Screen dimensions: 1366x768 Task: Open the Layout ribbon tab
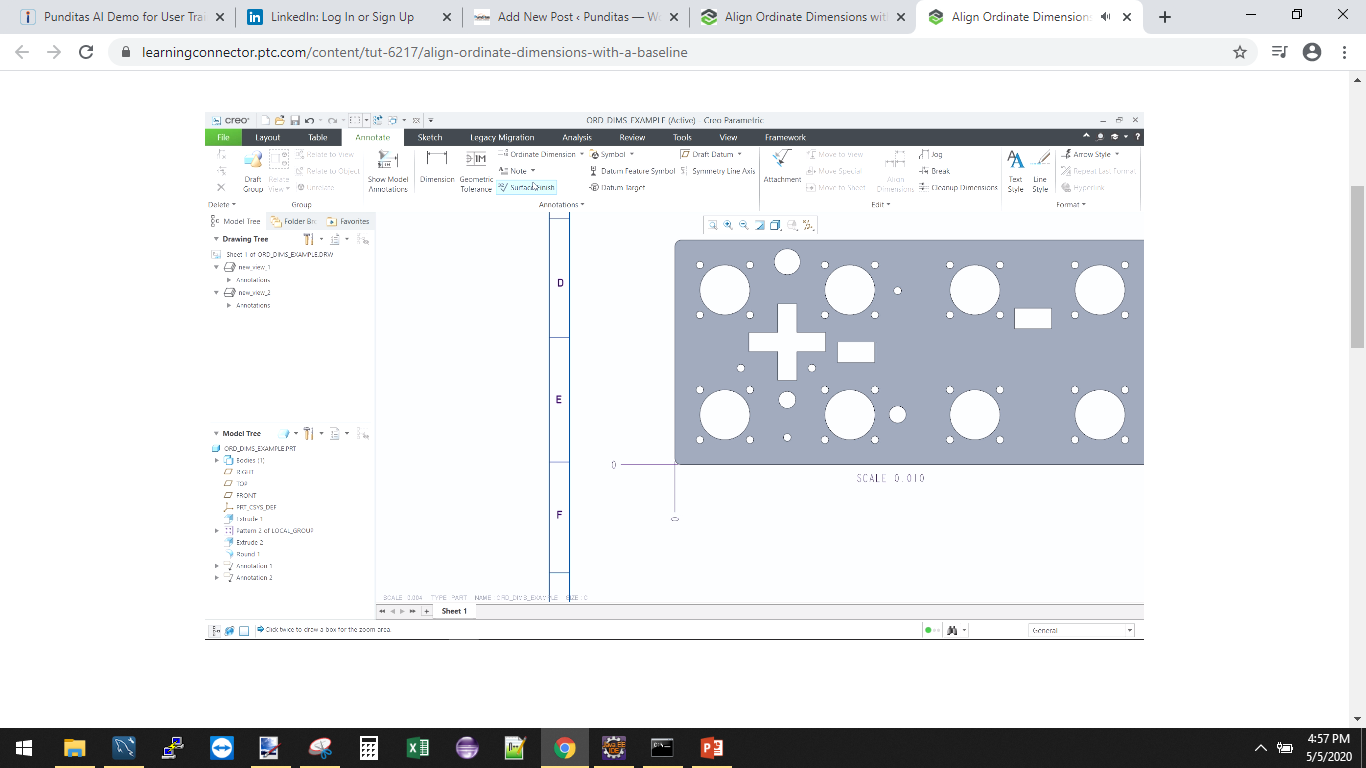pos(267,137)
